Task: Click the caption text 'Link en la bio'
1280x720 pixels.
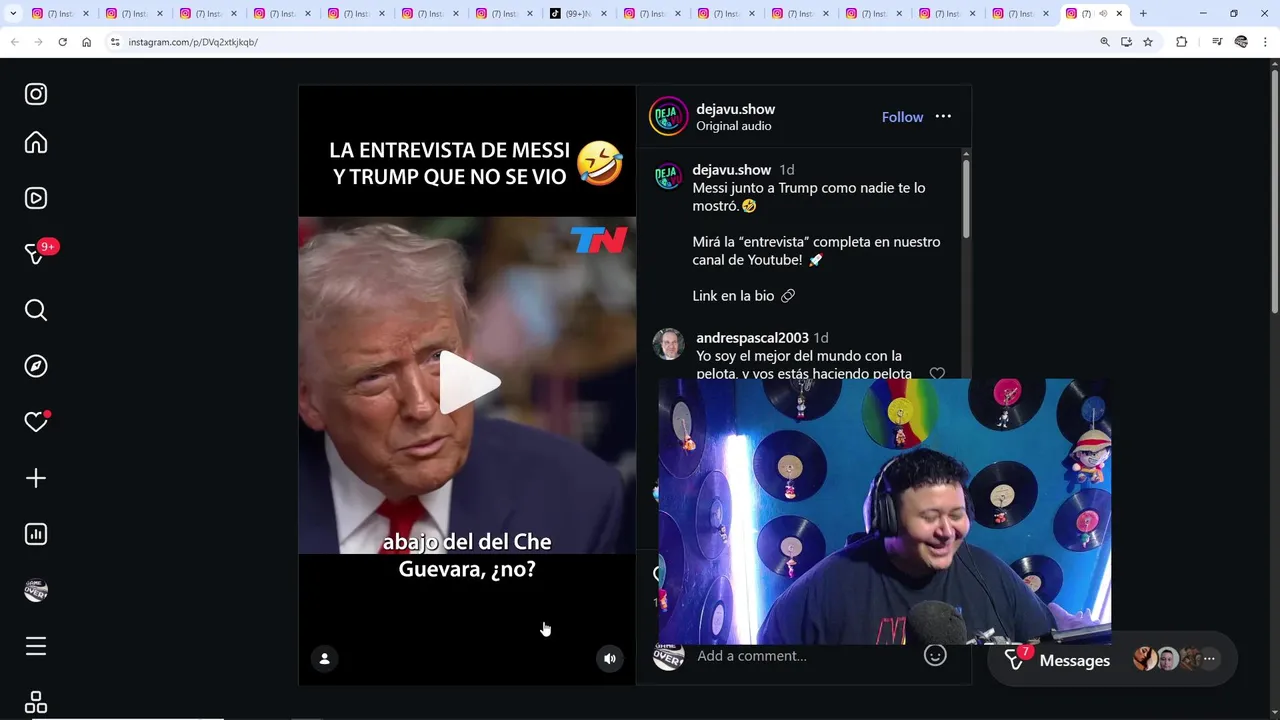Action: (733, 296)
